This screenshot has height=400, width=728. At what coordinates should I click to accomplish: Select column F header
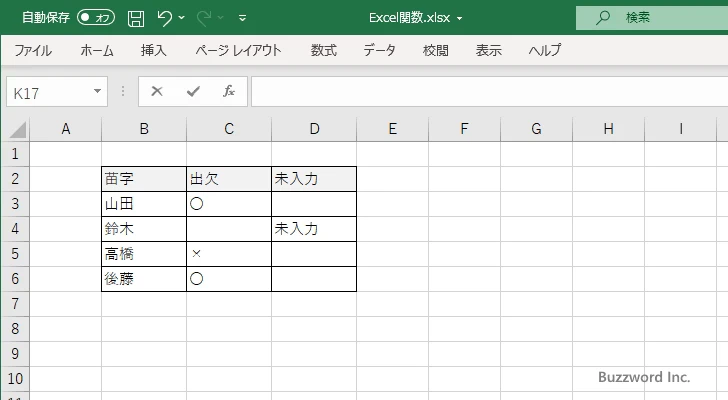tap(464, 129)
